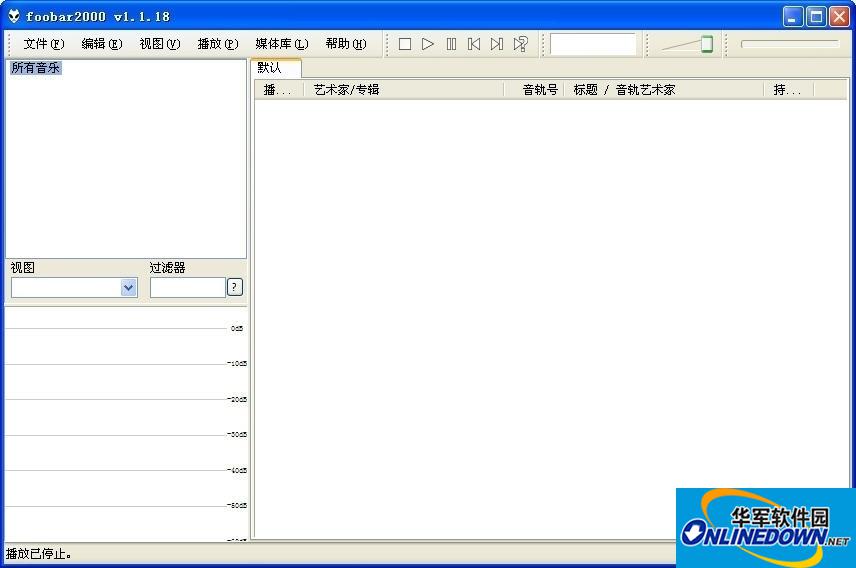Minimize the foobar2000 window

point(793,17)
